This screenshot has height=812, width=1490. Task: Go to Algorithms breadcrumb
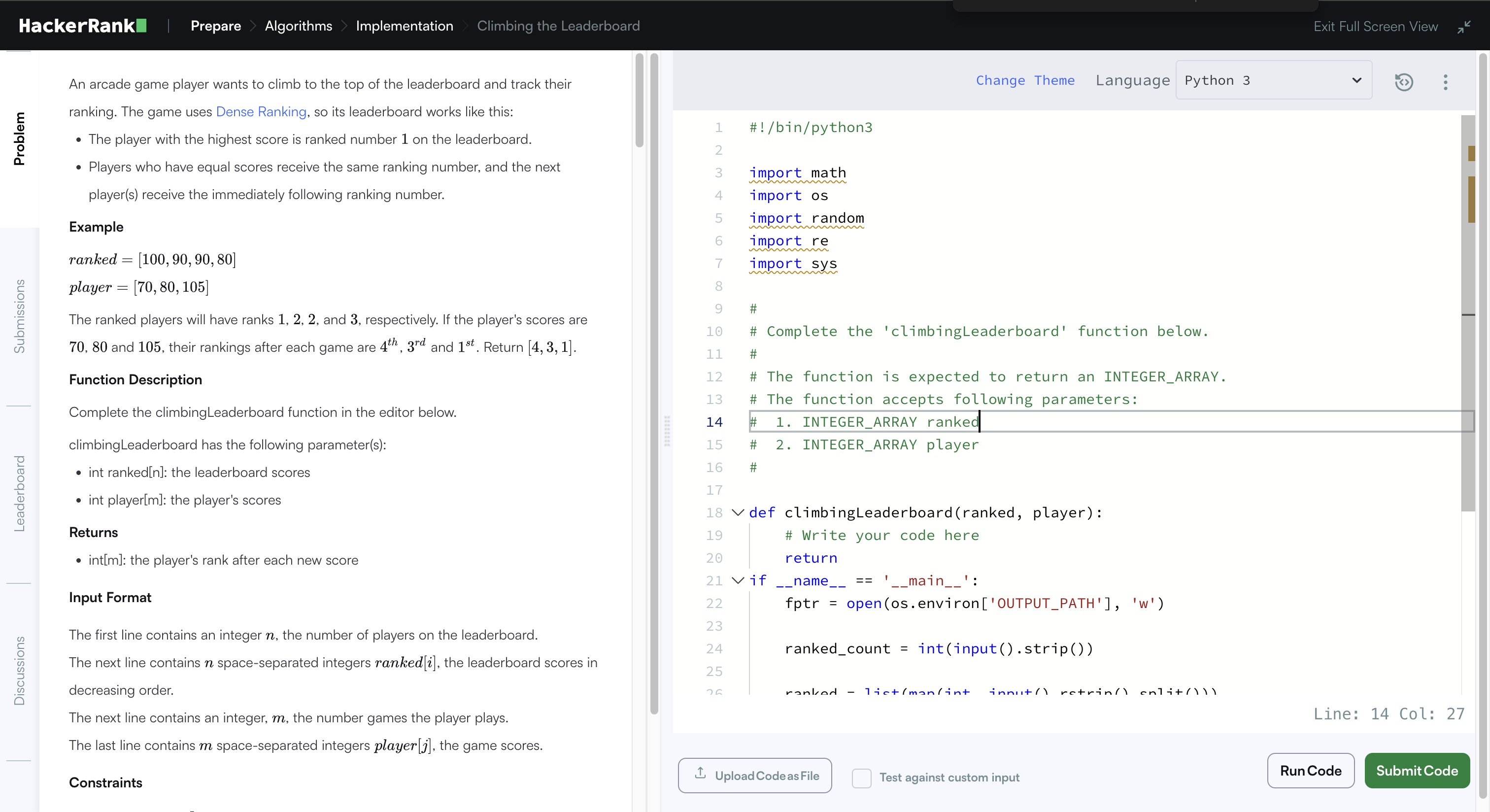[299, 26]
